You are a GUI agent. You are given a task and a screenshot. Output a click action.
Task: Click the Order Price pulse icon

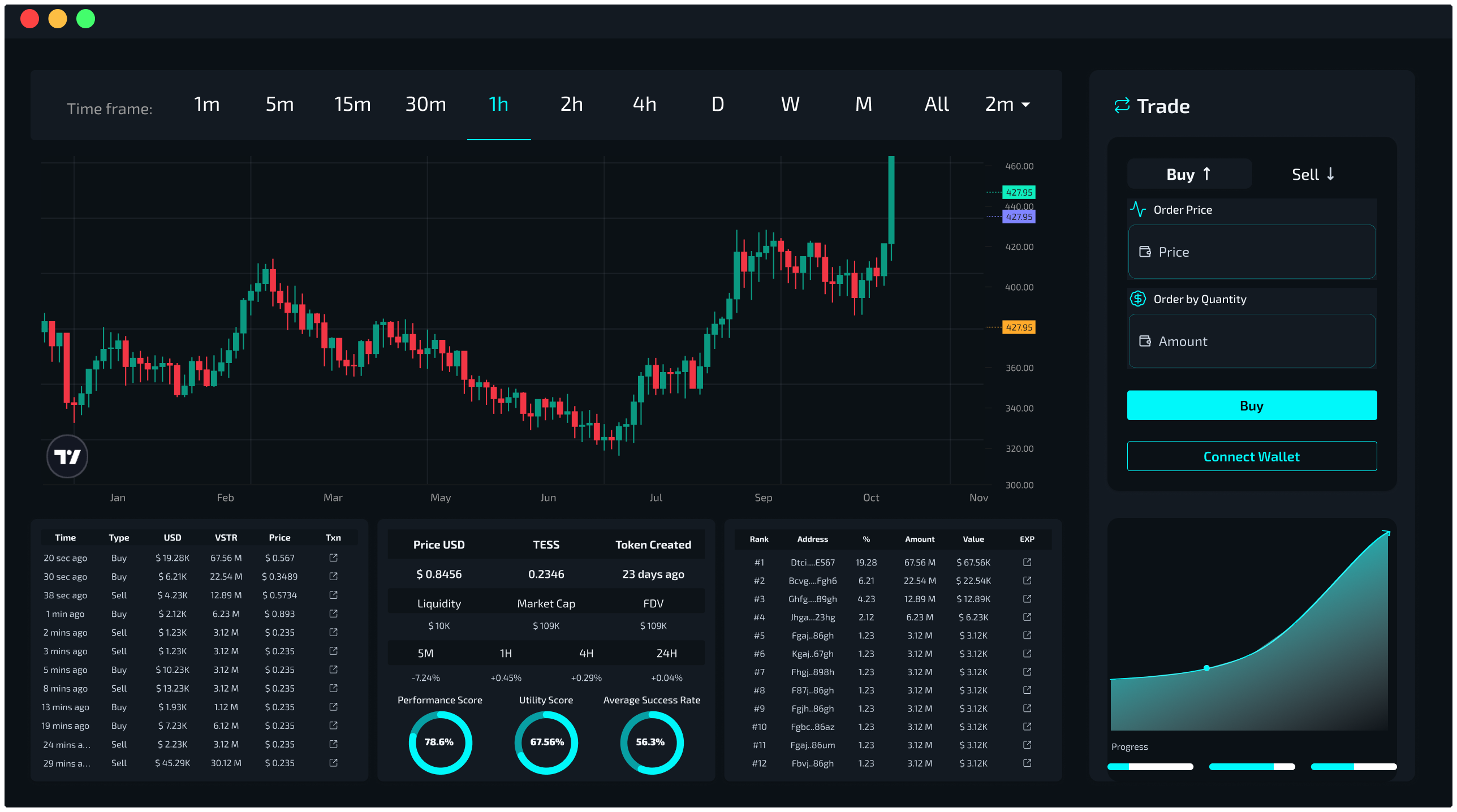tap(1137, 210)
